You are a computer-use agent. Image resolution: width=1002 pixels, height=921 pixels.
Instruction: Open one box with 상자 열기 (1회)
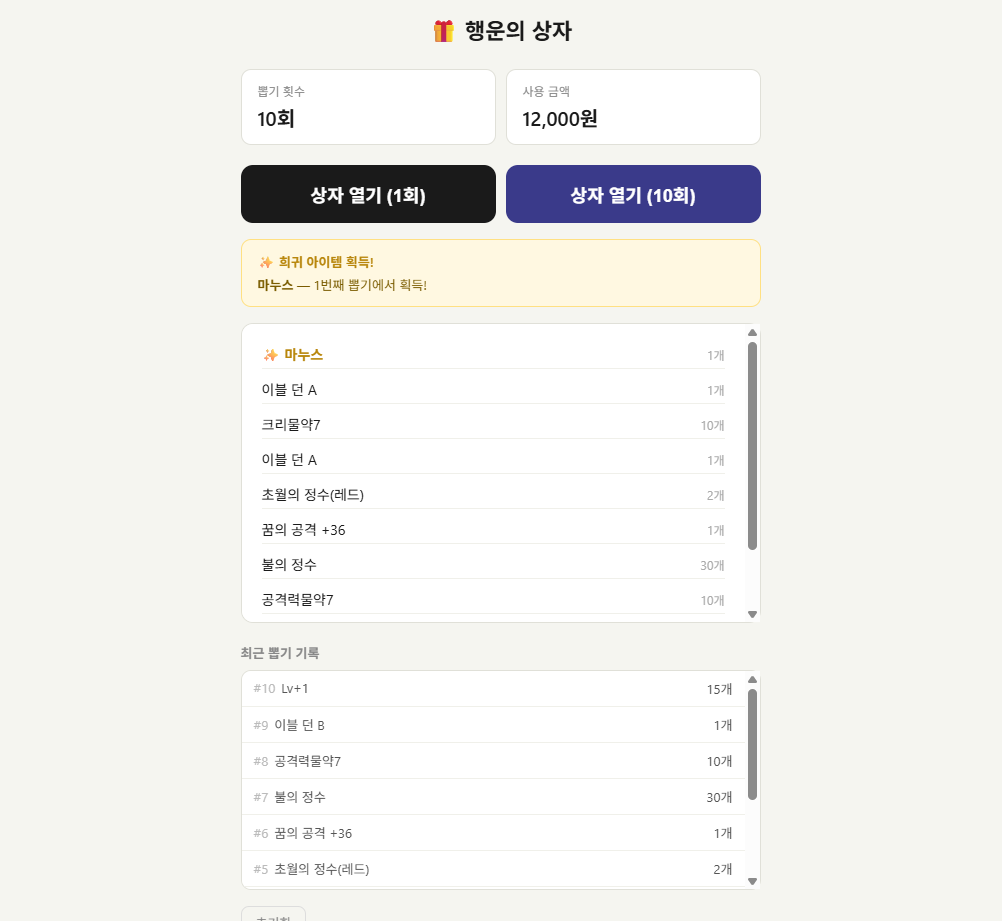pyautogui.click(x=368, y=195)
